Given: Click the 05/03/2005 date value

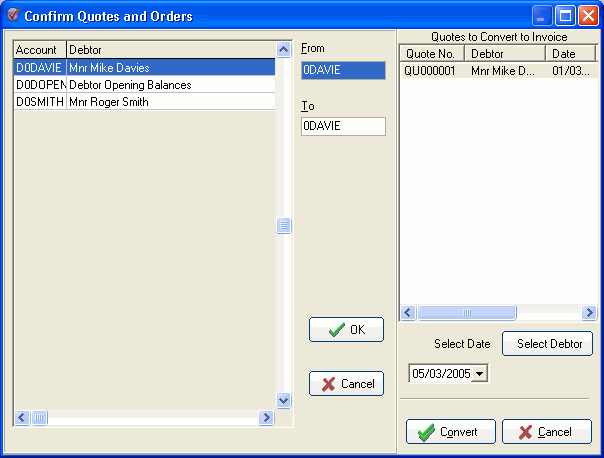Looking at the screenshot, I should (x=441, y=373).
